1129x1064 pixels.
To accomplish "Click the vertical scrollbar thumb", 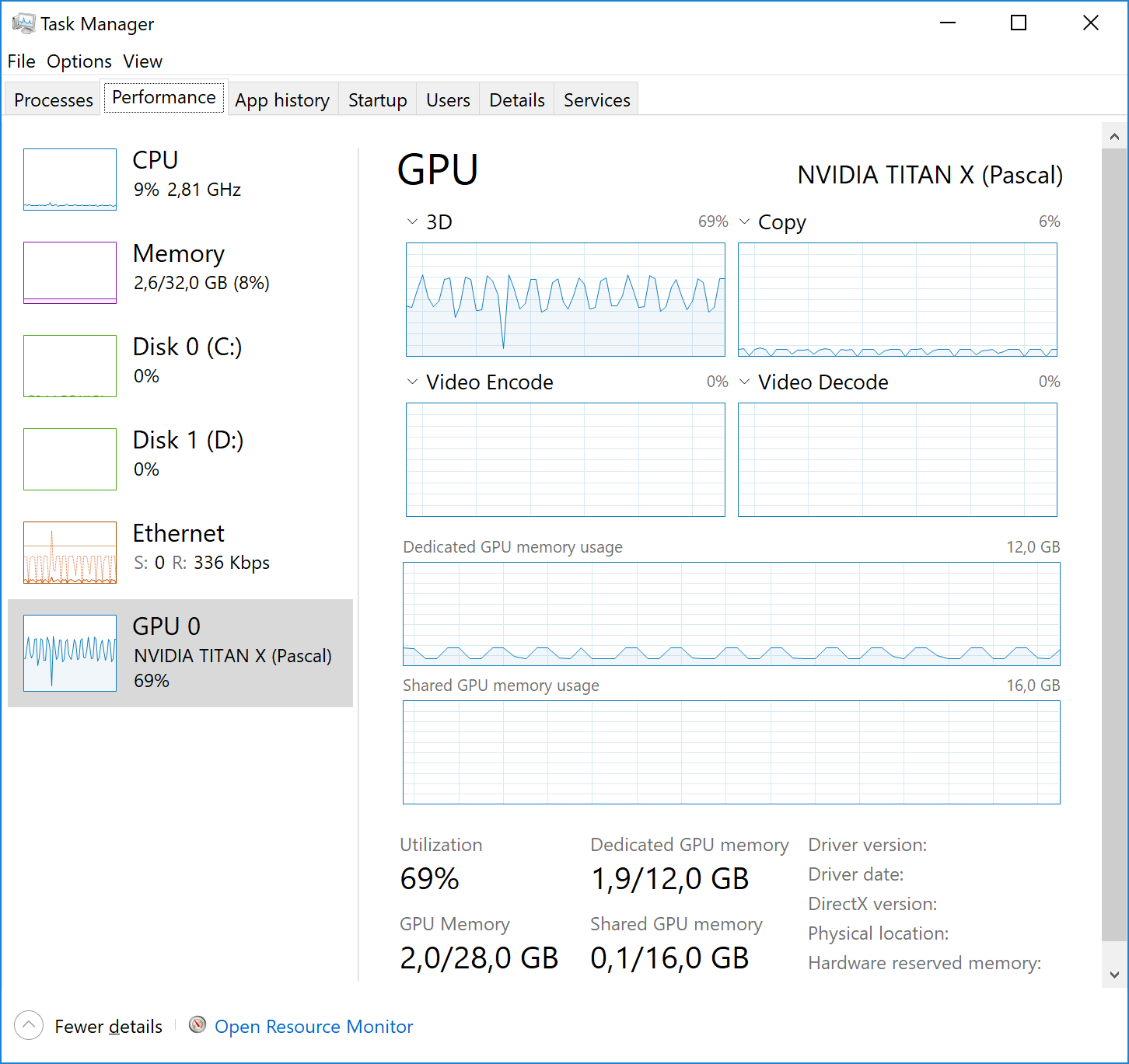I will (x=1114, y=544).
